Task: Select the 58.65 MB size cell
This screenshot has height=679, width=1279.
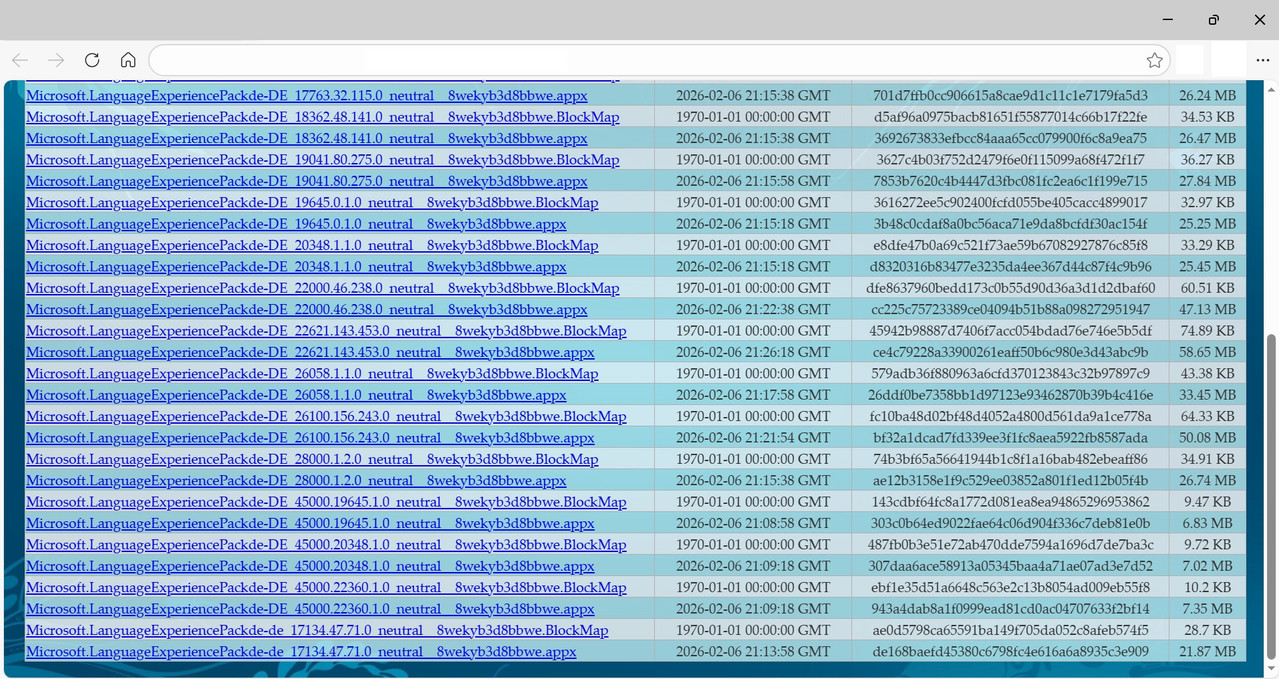Action: [1207, 353]
